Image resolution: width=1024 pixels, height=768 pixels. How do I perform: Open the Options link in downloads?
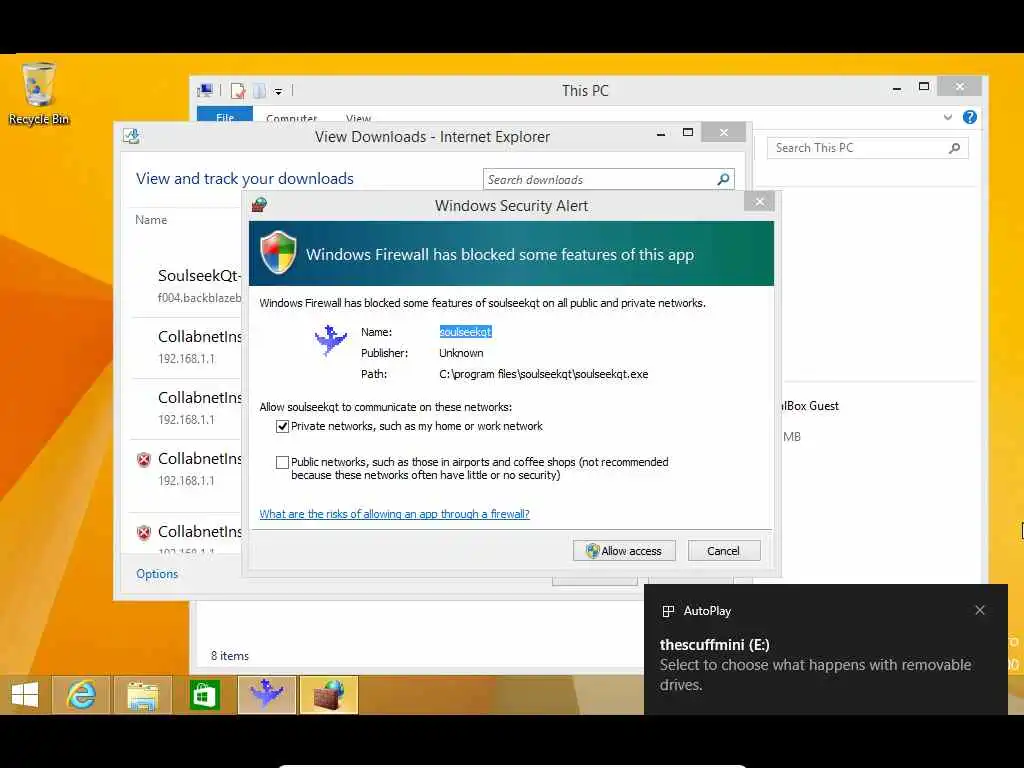157,573
